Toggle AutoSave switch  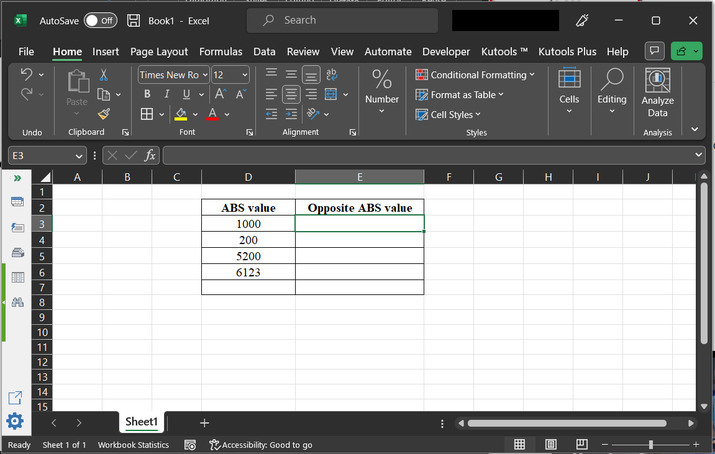(x=100, y=21)
